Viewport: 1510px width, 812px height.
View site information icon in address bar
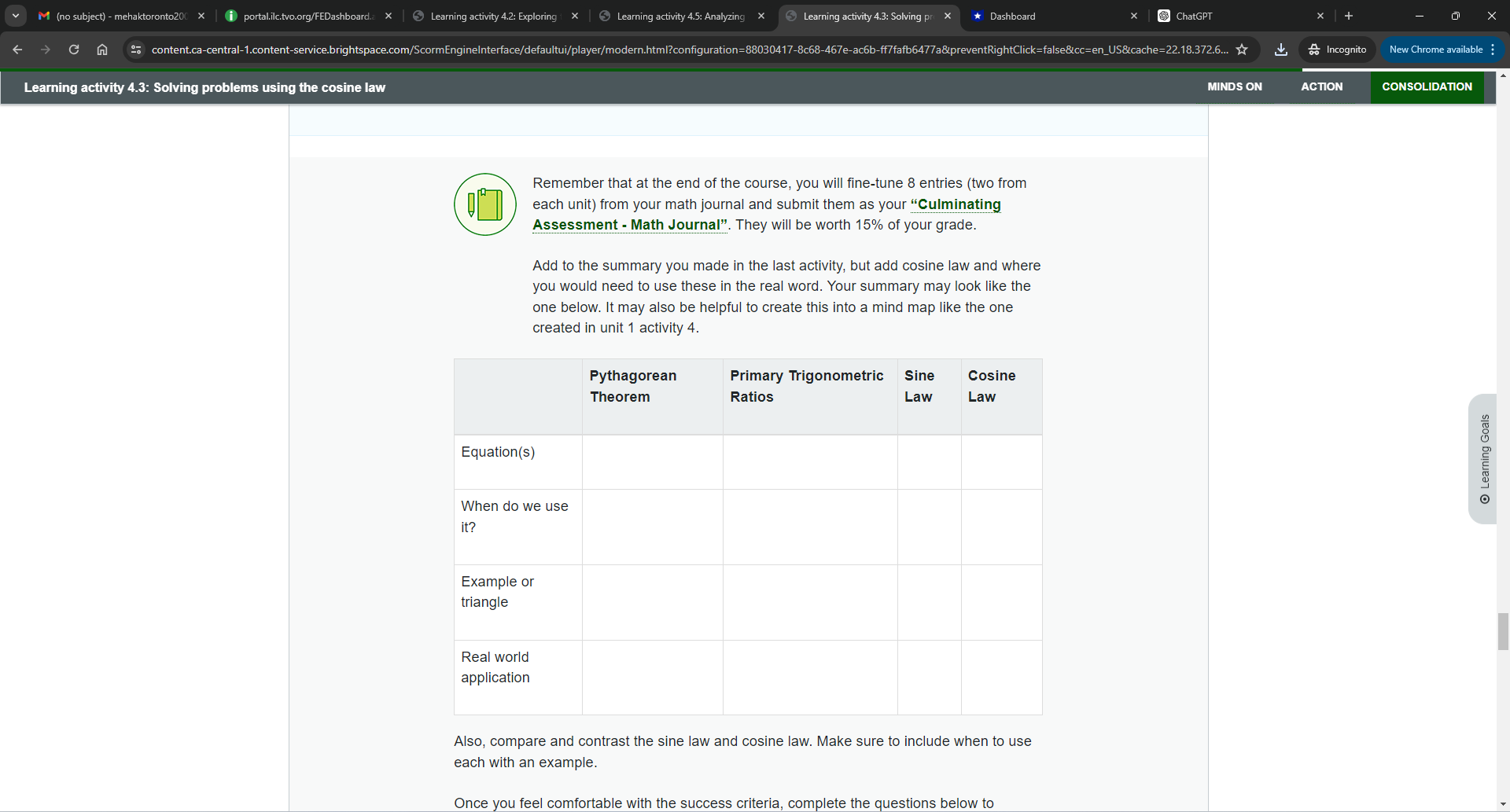136,50
